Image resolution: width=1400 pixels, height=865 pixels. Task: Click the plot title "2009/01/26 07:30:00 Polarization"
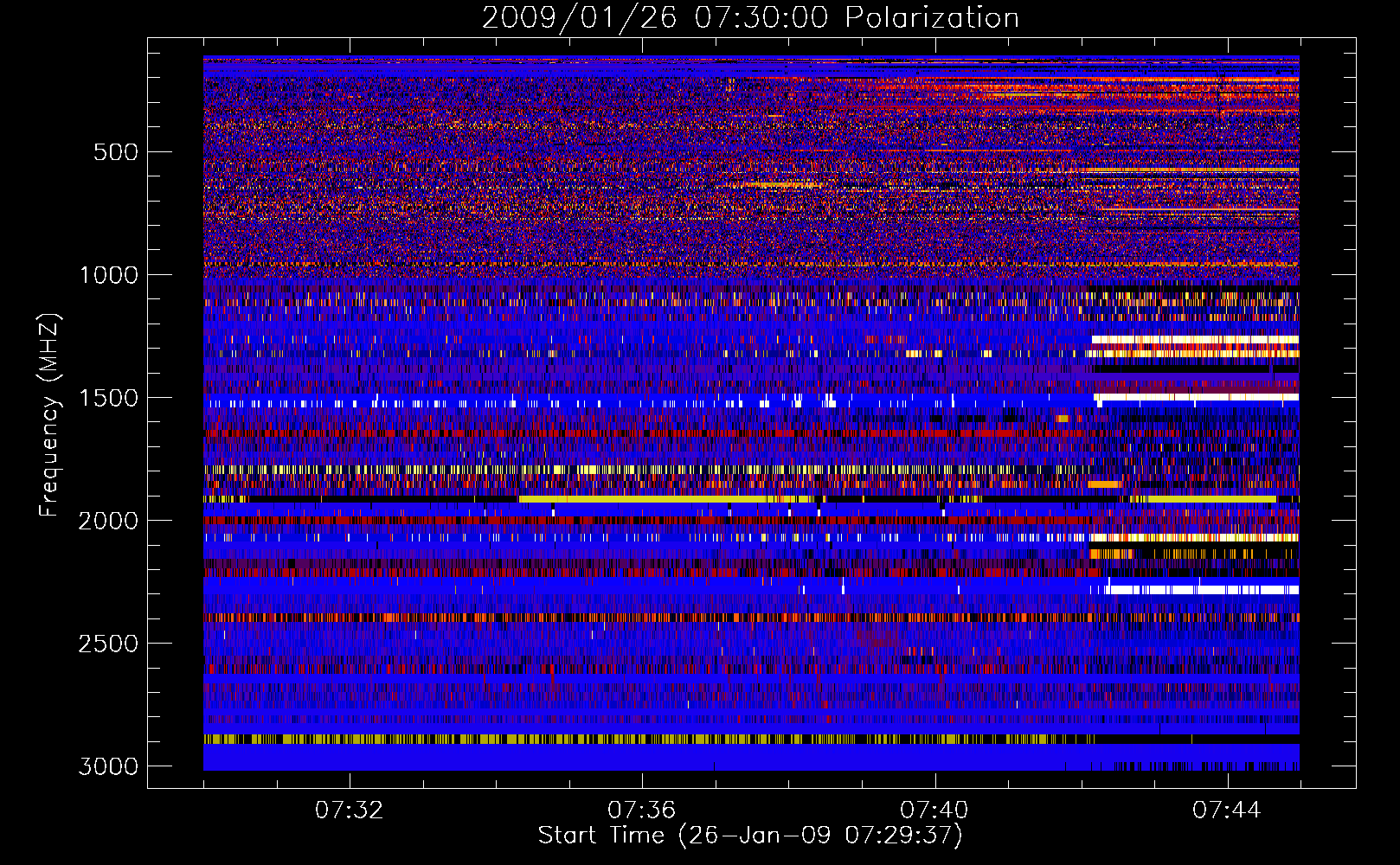pyautogui.click(x=750, y=17)
